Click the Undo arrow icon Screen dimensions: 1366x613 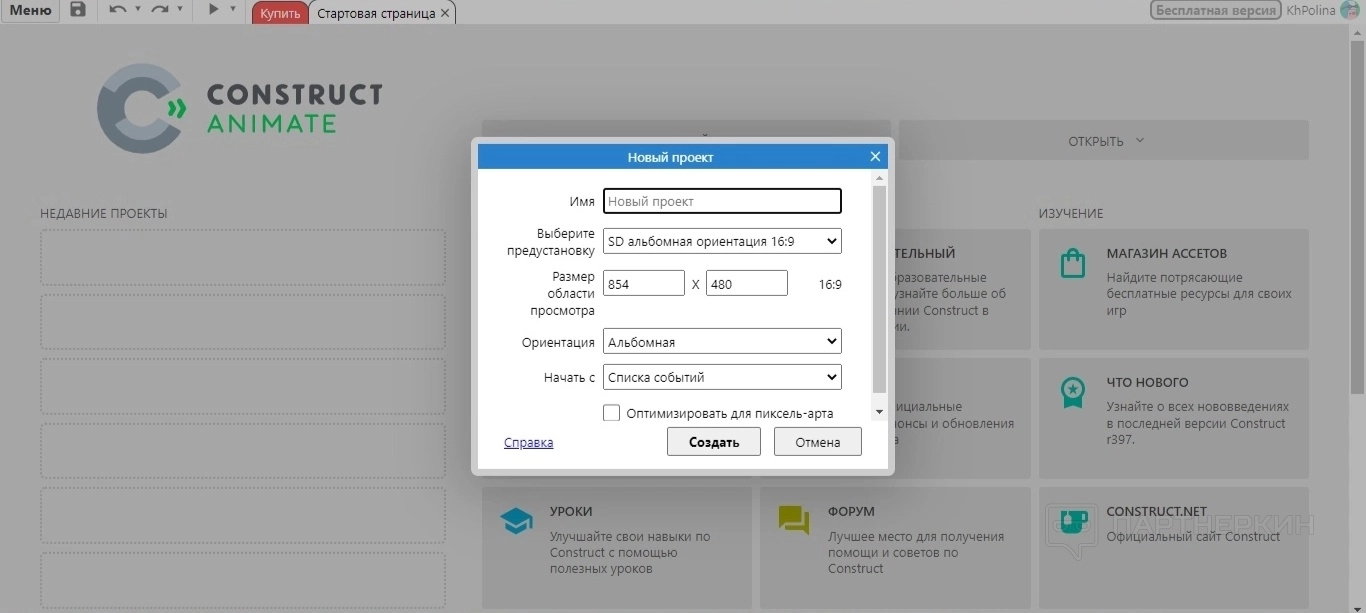click(x=117, y=11)
